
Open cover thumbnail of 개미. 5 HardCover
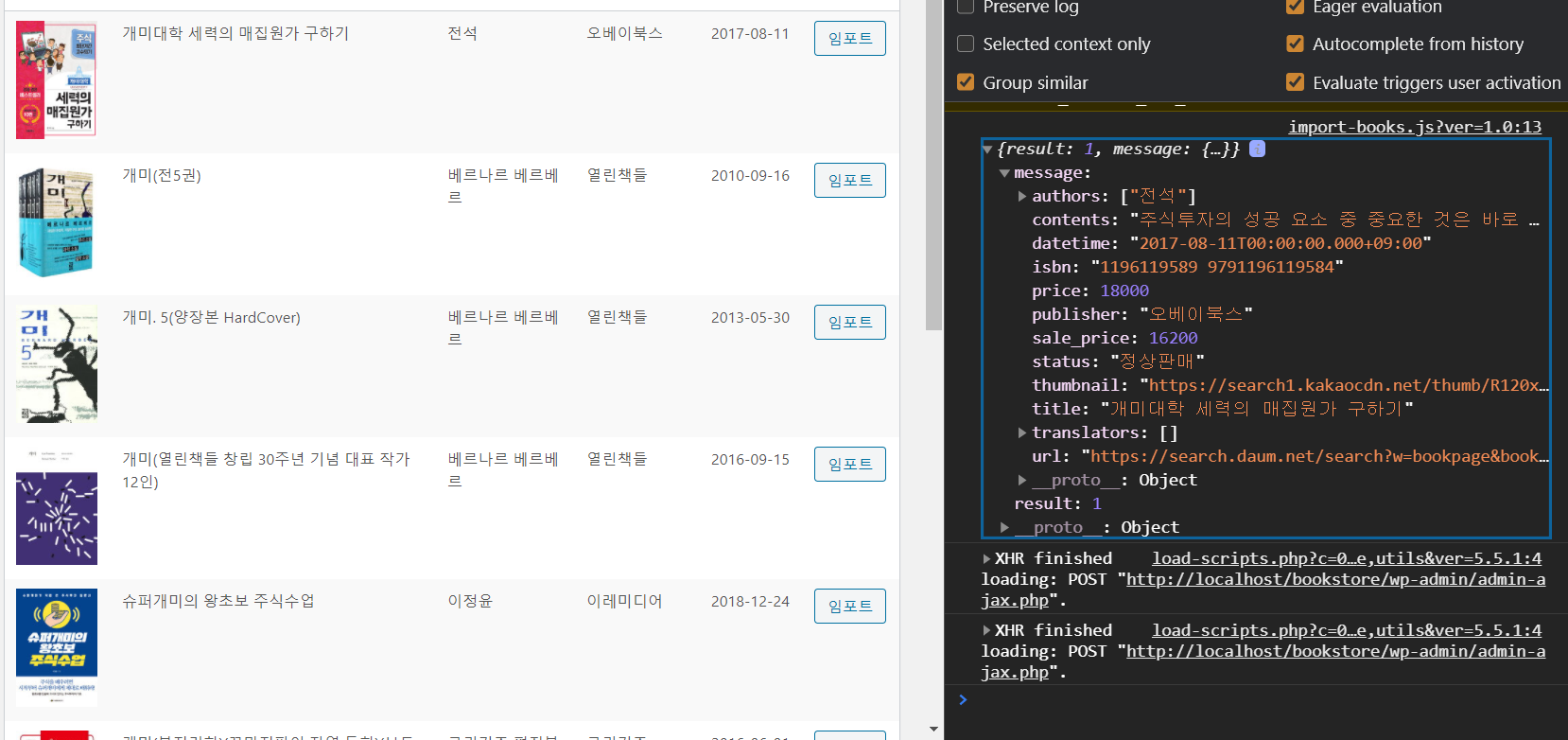pos(57,364)
